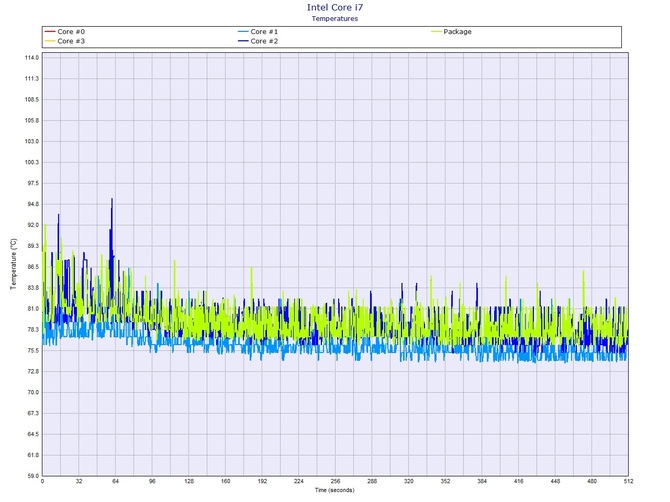Click the 94.8 value on temperature axis

[x=32, y=204]
